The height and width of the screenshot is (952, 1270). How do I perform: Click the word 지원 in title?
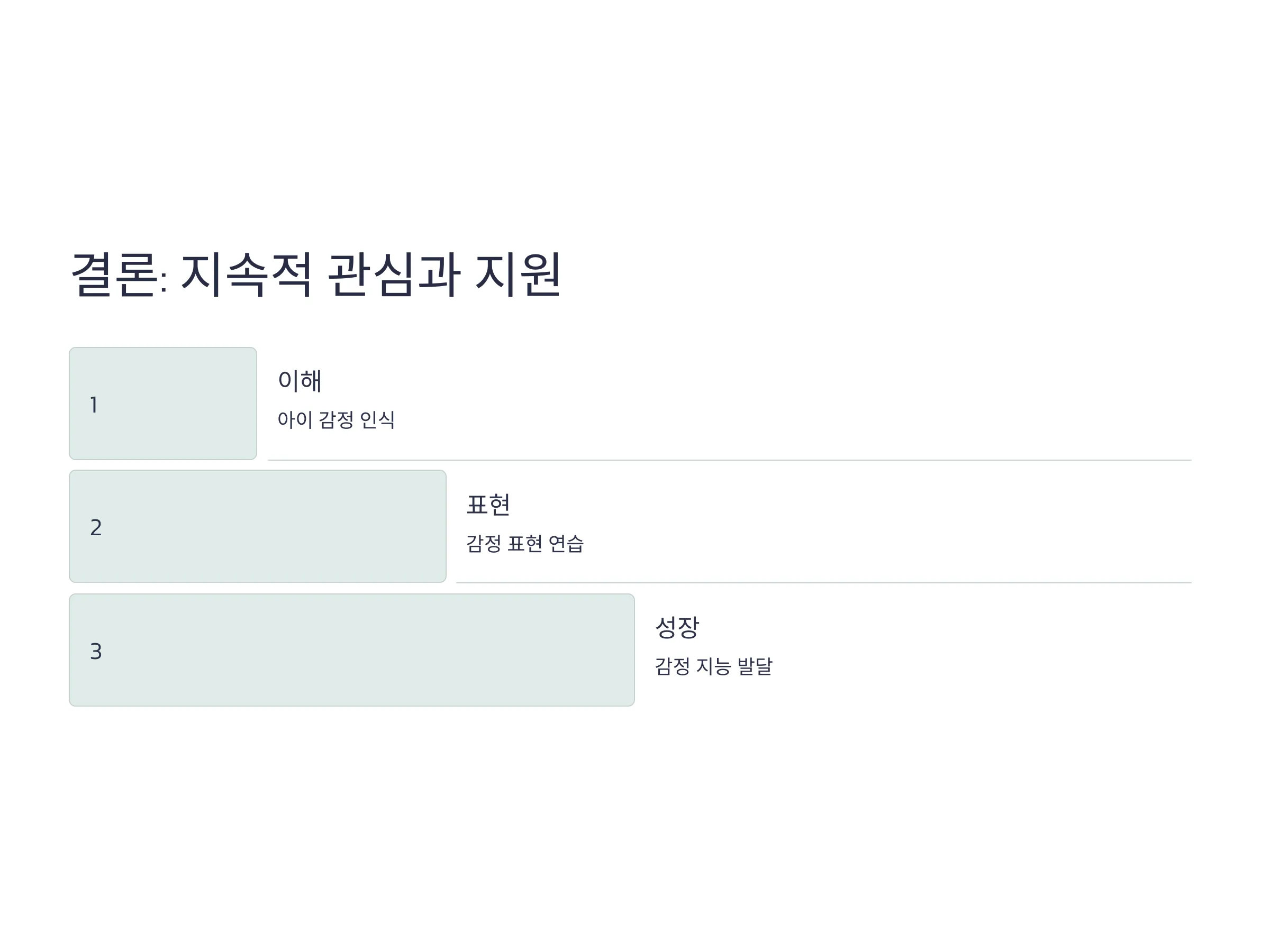pyautogui.click(x=518, y=274)
